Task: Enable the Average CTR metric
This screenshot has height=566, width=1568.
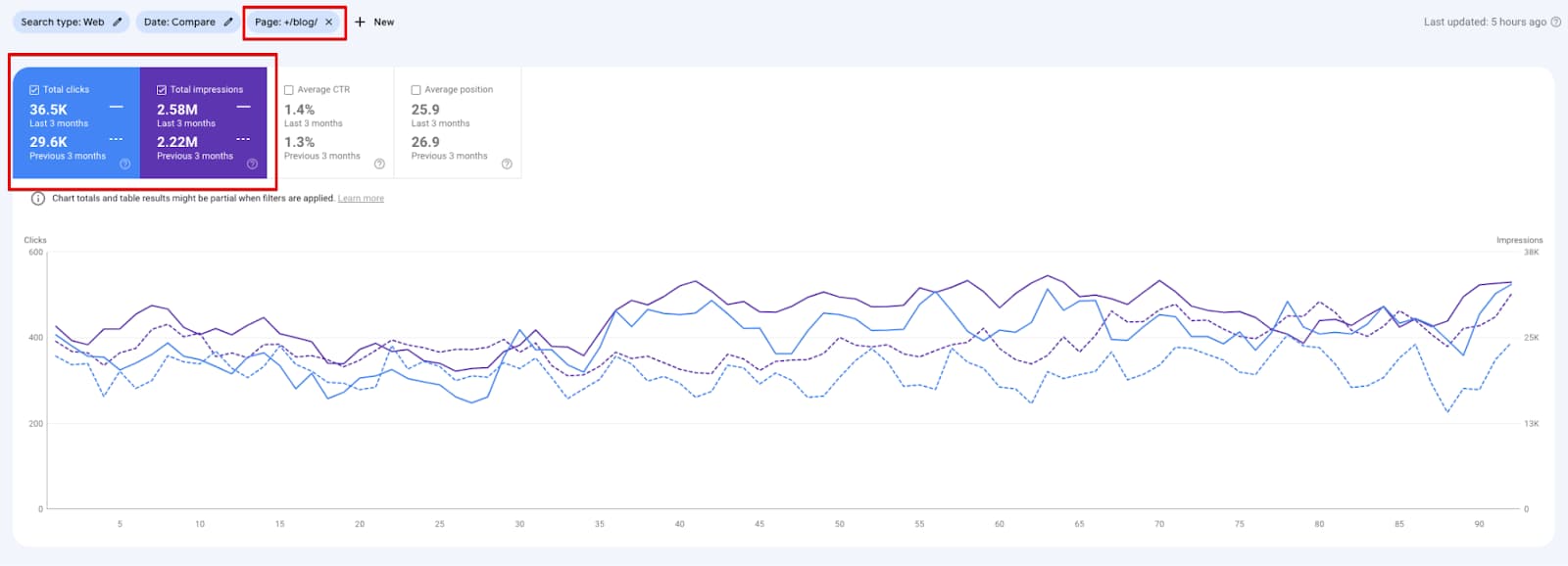Action: (x=289, y=88)
